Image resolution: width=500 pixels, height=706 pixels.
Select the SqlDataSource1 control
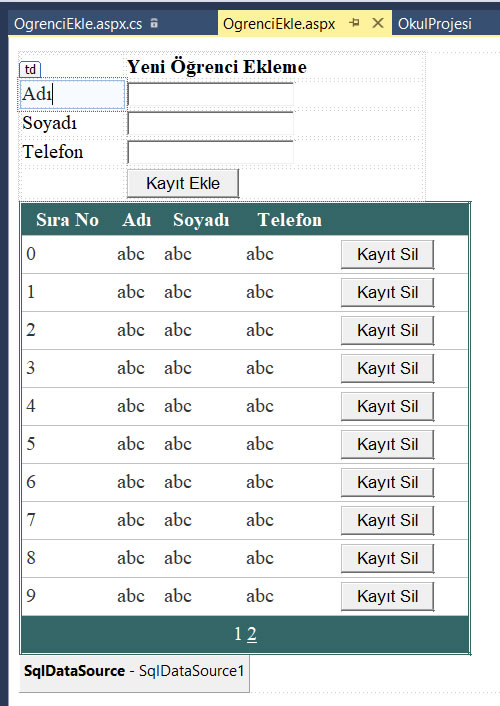pos(134,673)
